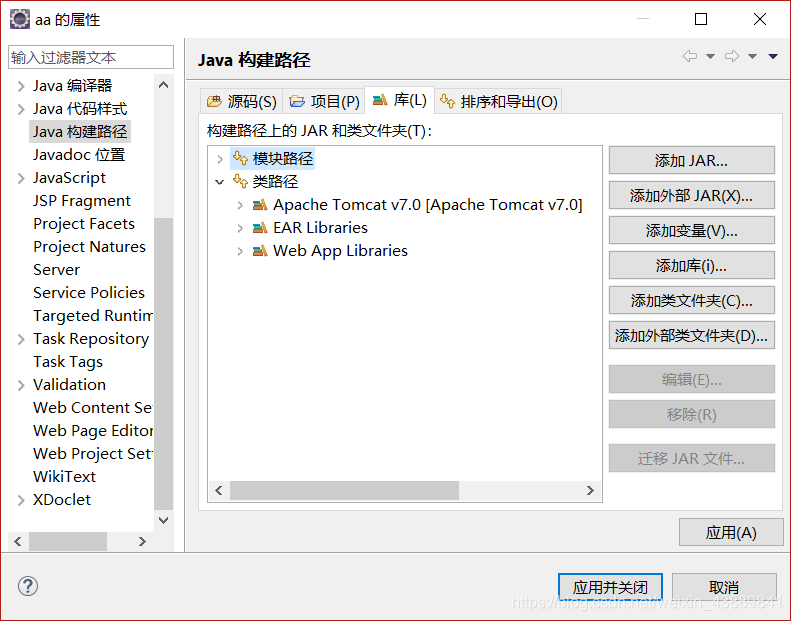Click the library list scroll left arrow
The width and height of the screenshot is (791, 621).
point(219,490)
